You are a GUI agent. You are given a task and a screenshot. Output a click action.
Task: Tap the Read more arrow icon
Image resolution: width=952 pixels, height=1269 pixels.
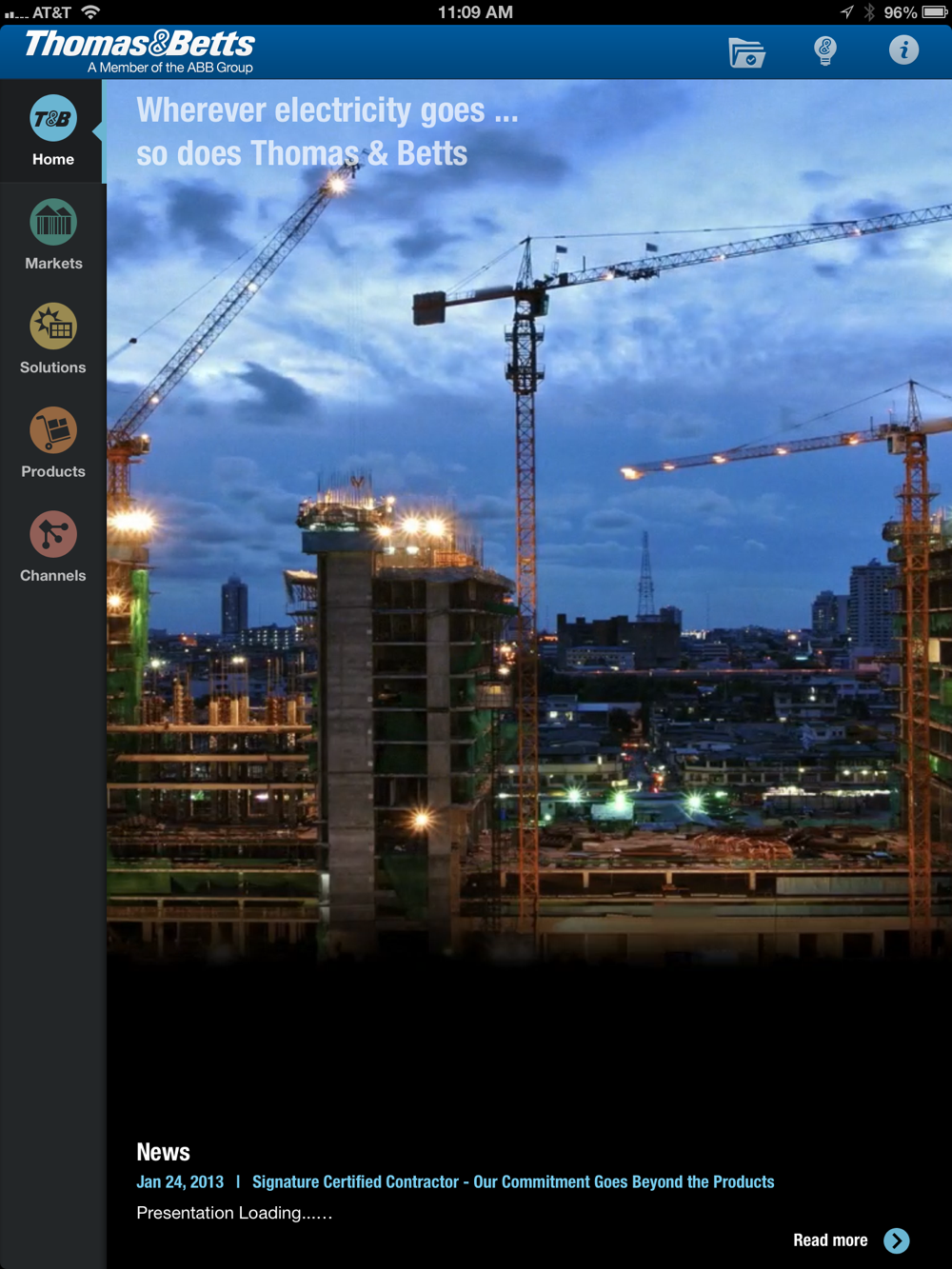pyautogui.click(x=897, y=1240)
